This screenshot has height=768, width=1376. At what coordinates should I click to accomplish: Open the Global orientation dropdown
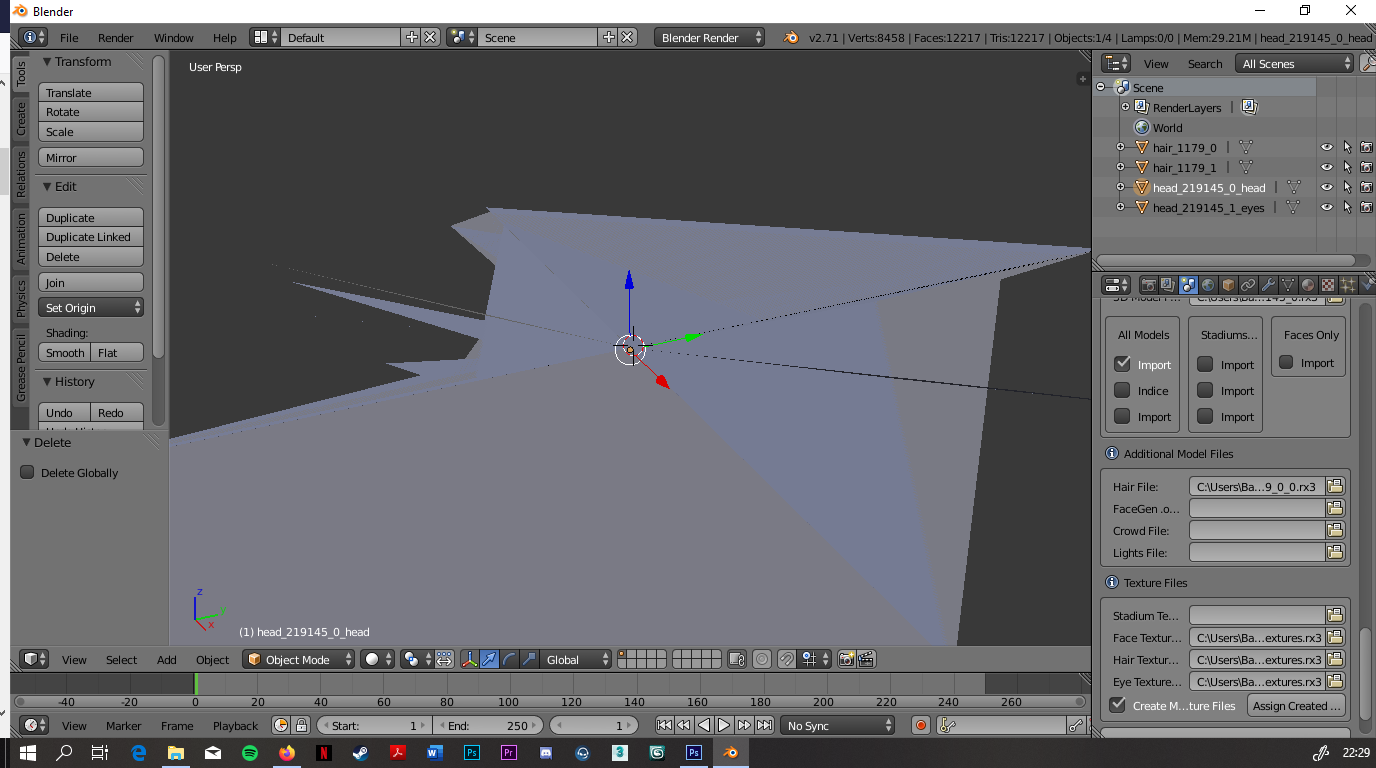[x=577, y=659]
